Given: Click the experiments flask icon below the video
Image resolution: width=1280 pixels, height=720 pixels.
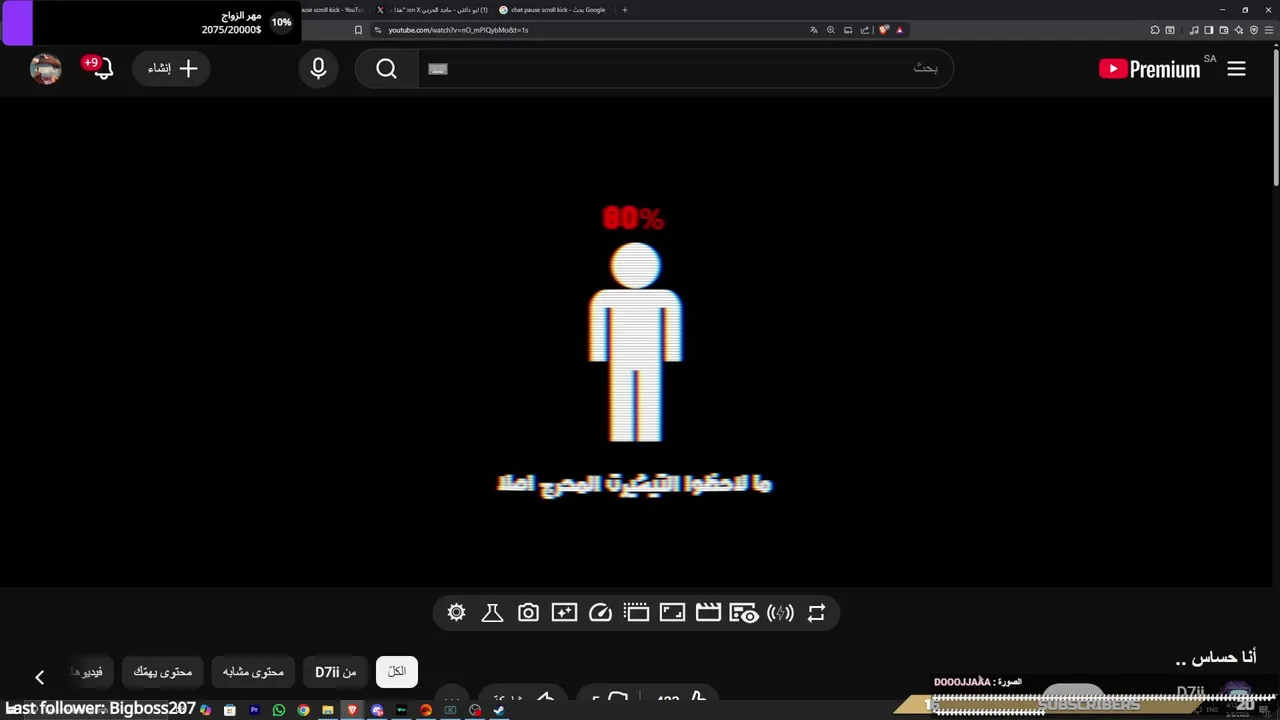Looking at the screenshot, I should click(492, 613).
